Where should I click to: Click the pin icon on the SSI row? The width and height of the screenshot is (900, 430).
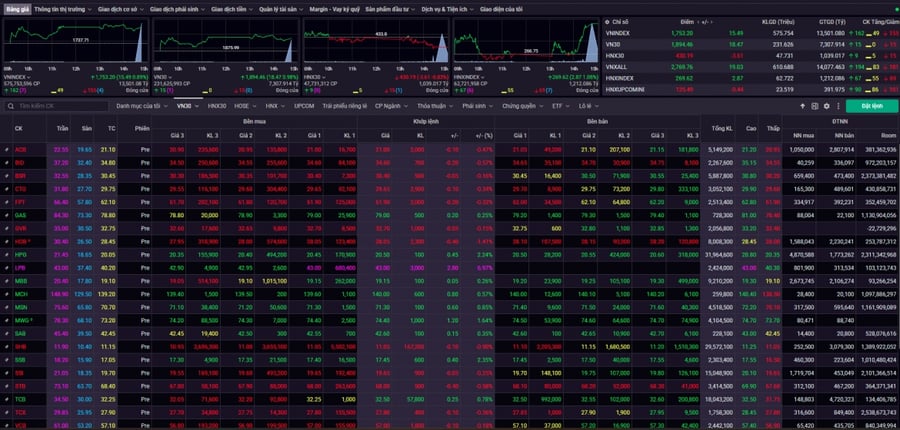7,373
